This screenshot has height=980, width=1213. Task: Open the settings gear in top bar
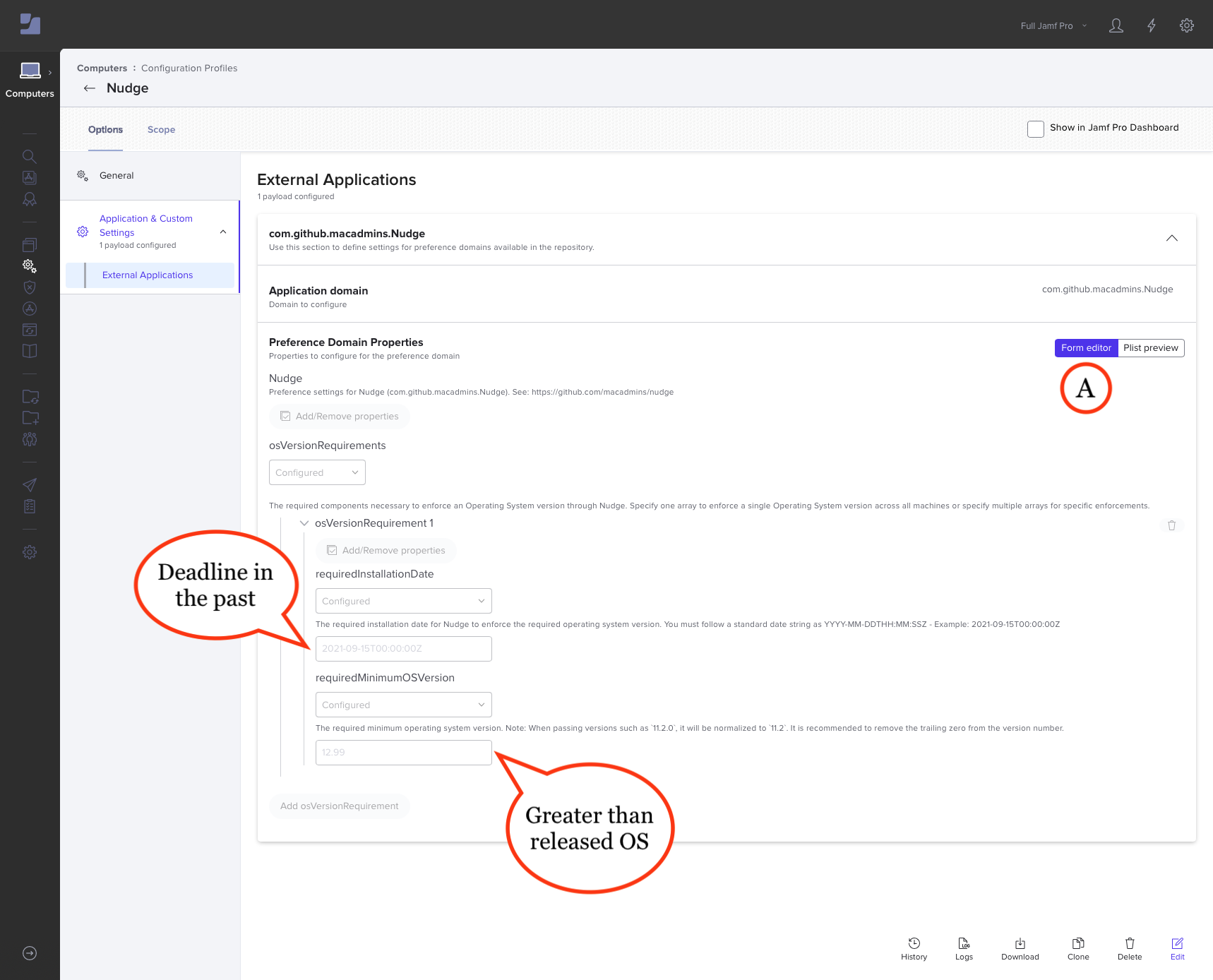click(1187, 25)
